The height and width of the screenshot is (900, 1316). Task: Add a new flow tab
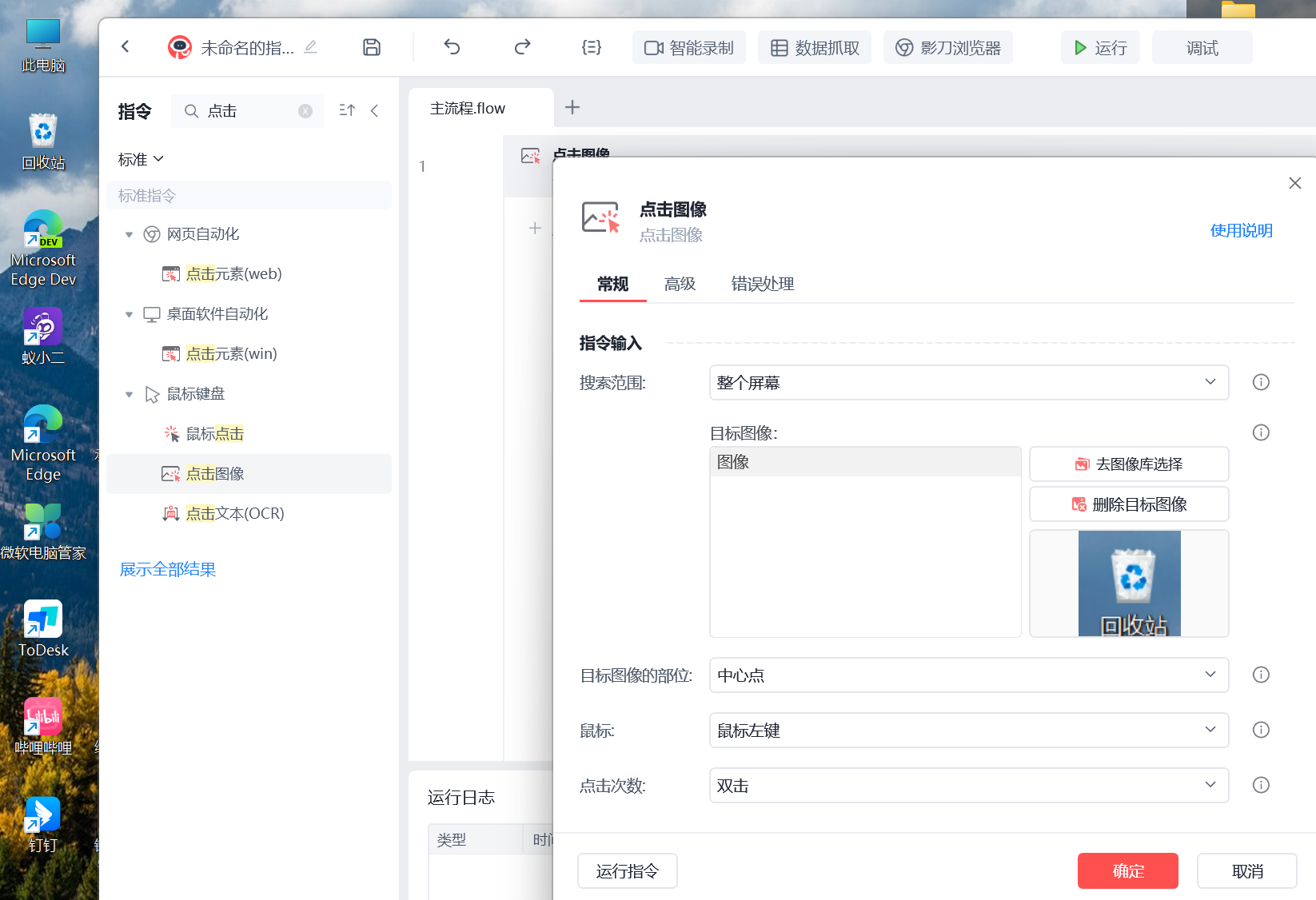572,107
